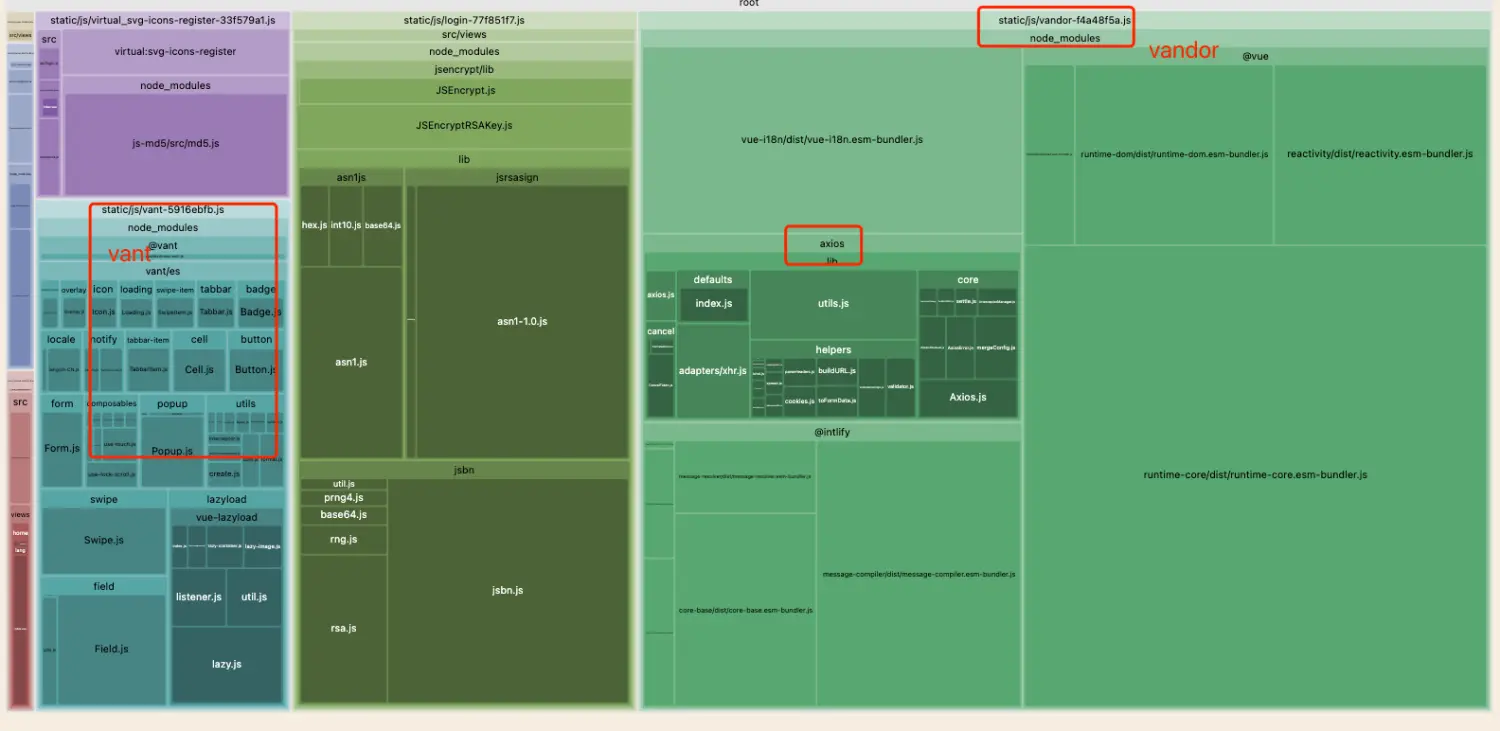Select the message-compiler.esm-bundler.js block
This screenshot has width=1500, height=731.
[918, 575]
